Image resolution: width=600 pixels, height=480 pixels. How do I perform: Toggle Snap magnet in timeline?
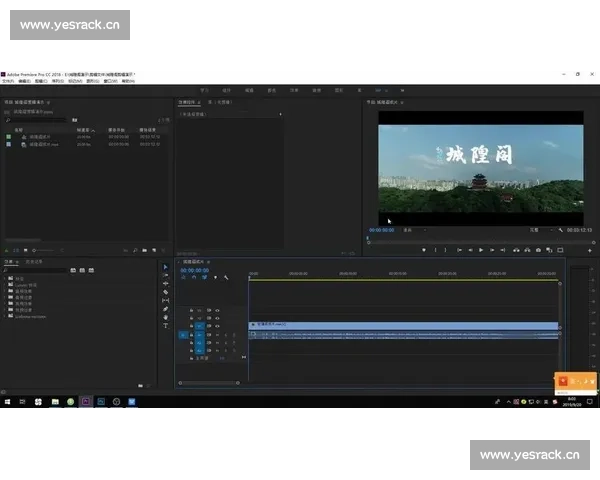coord(194,278)
